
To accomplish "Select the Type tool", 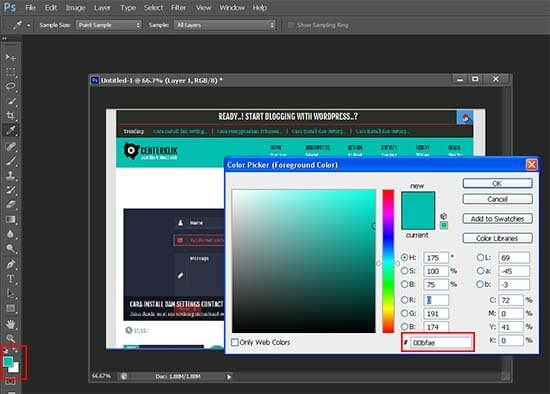I will [x=11, y=279].
